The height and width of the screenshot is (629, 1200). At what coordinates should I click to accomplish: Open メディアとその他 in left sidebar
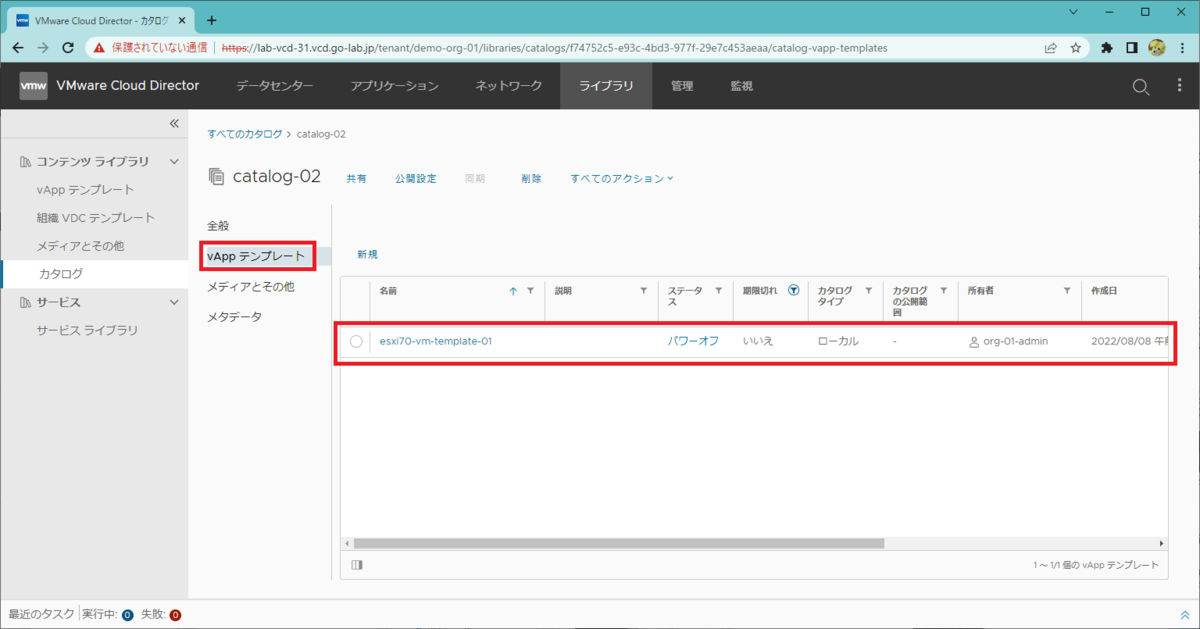pyautogui.click(x=80, y=245)
